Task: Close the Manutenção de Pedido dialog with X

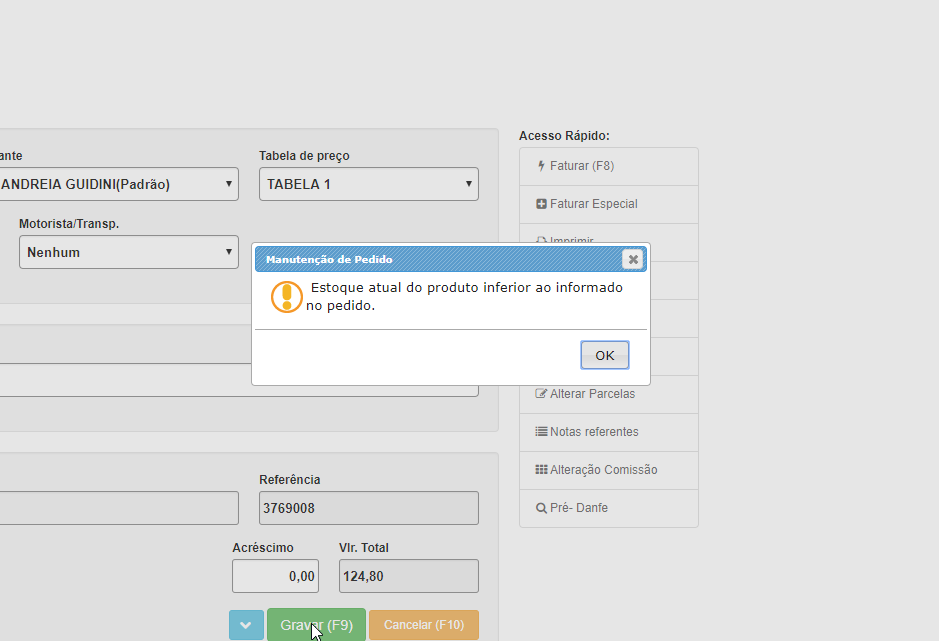Action: (x=632, y=260)
